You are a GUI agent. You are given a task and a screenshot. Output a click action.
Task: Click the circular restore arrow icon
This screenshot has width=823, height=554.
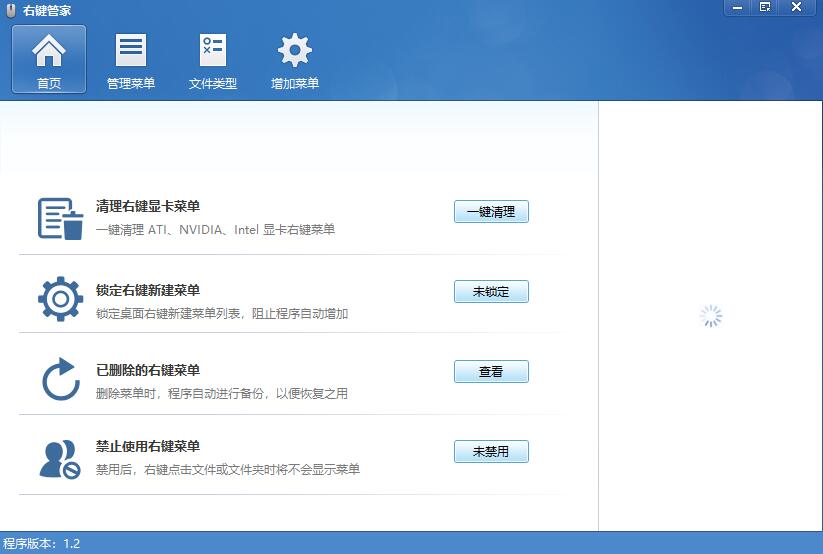[60, 379]
